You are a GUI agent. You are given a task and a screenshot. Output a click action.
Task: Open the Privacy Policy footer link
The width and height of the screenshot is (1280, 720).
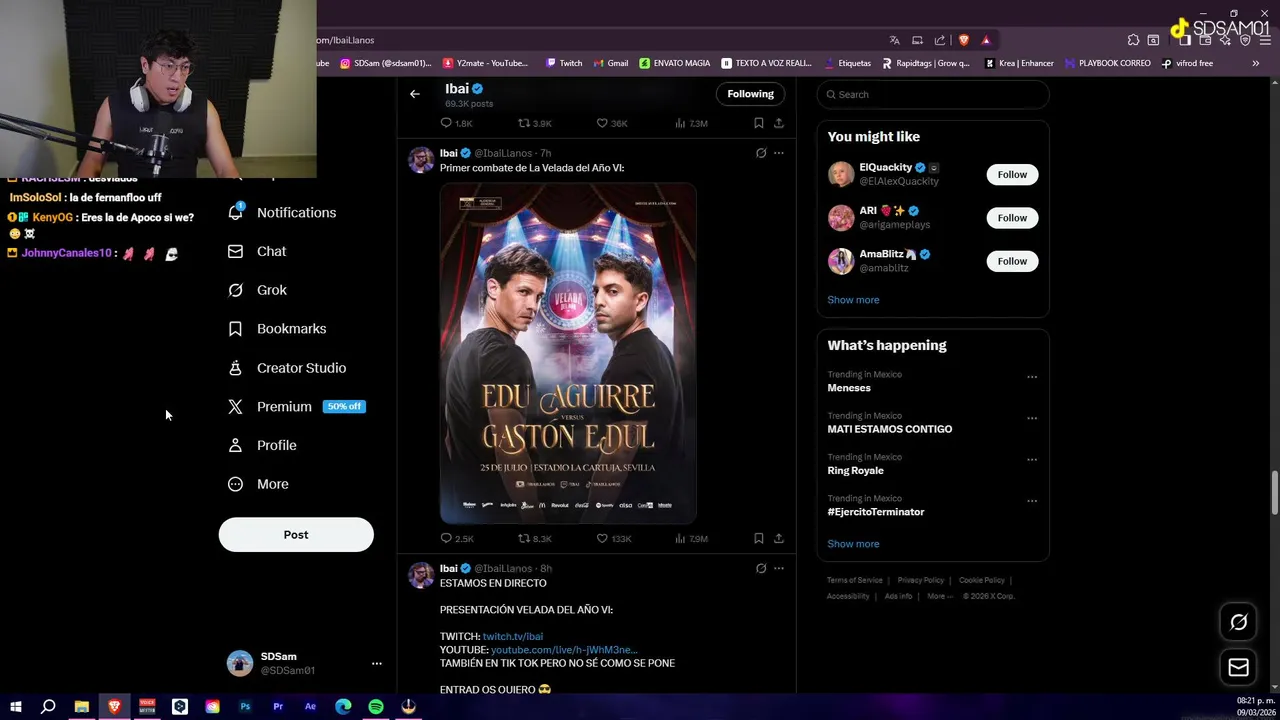point(920,580)
